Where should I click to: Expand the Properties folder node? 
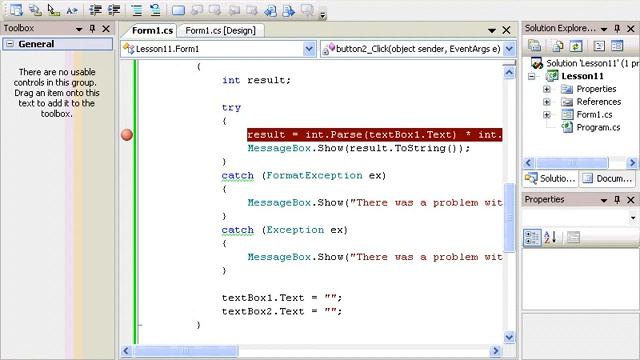pyautogui.click(x=547, y=89)
